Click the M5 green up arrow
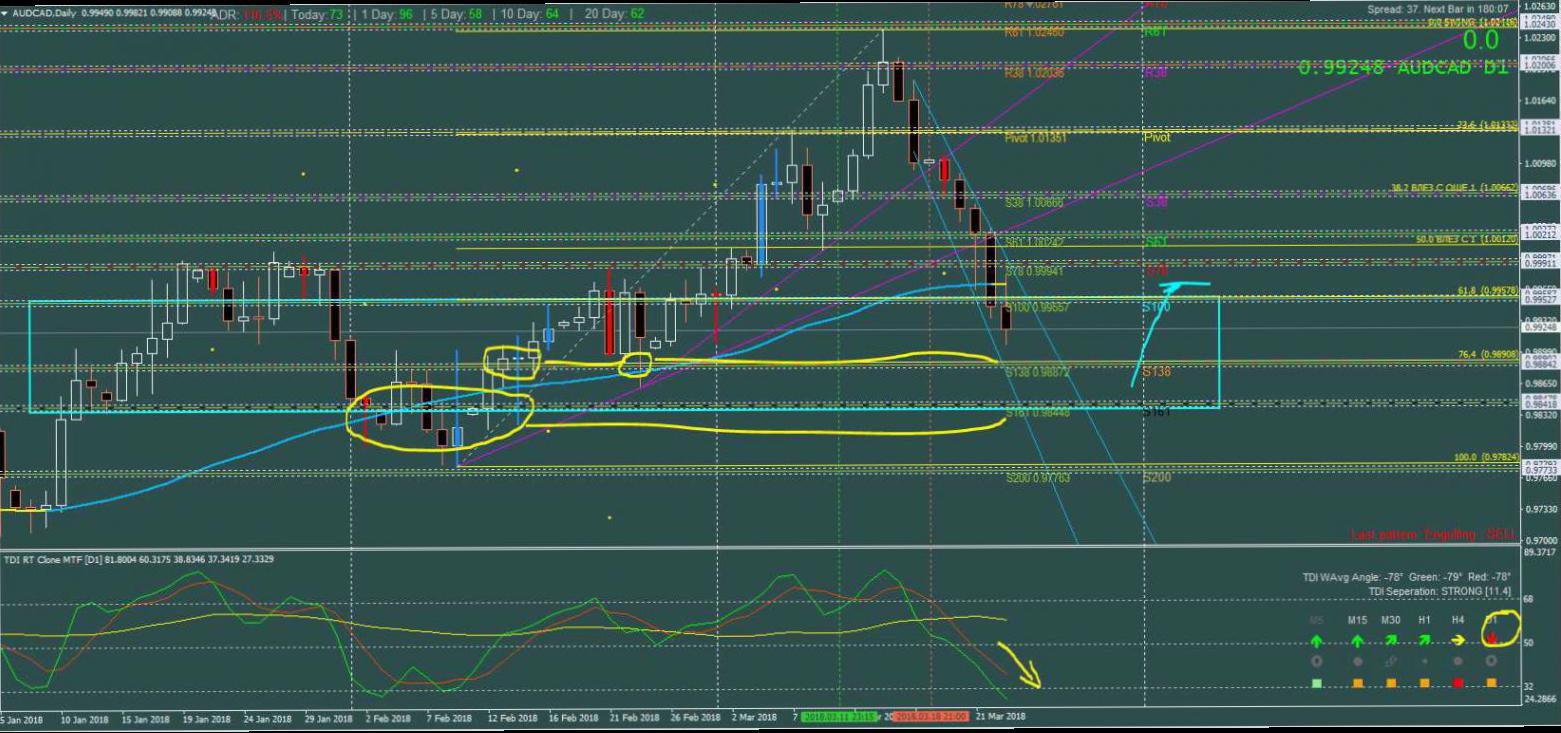Viewport: 1561px width, 733px height. pyautogui.click(x=1317, y=640)
